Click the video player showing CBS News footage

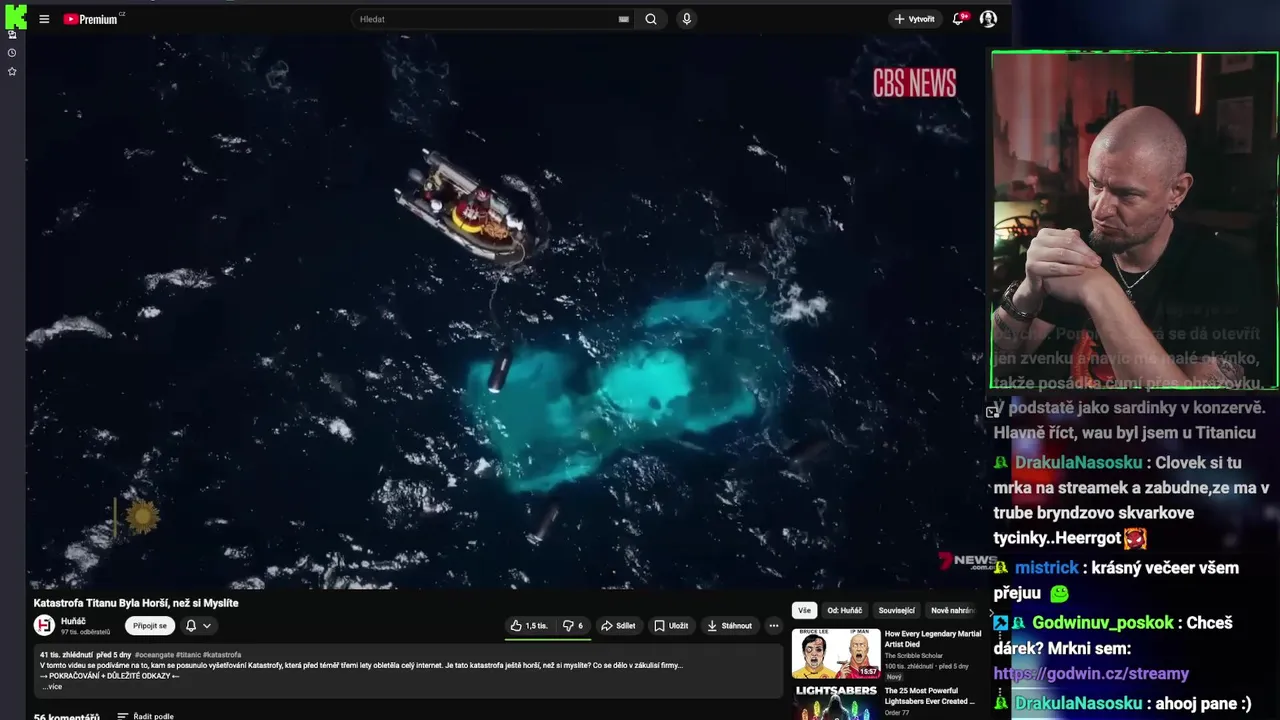pos(505,312)
